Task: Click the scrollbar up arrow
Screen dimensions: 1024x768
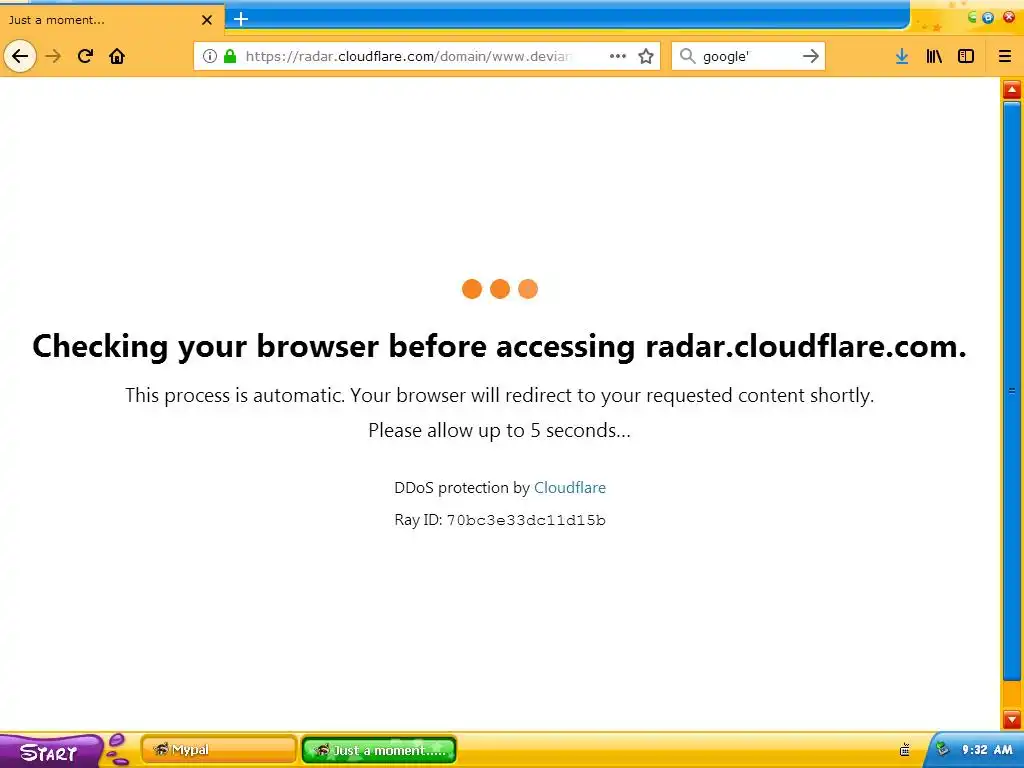Action: coord(1012,89)
